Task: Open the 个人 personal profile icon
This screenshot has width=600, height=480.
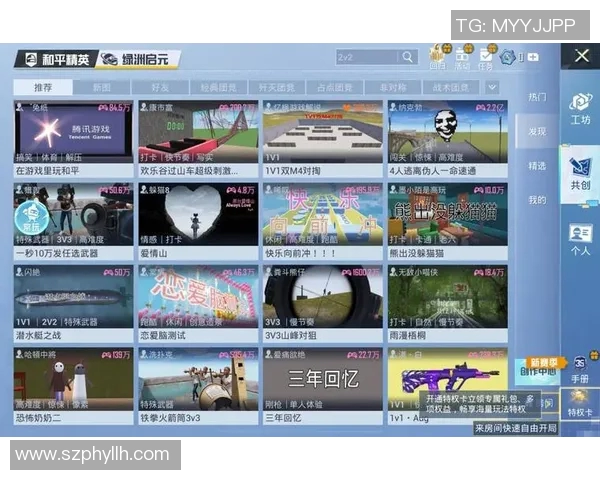Action: tap(580, 239)
